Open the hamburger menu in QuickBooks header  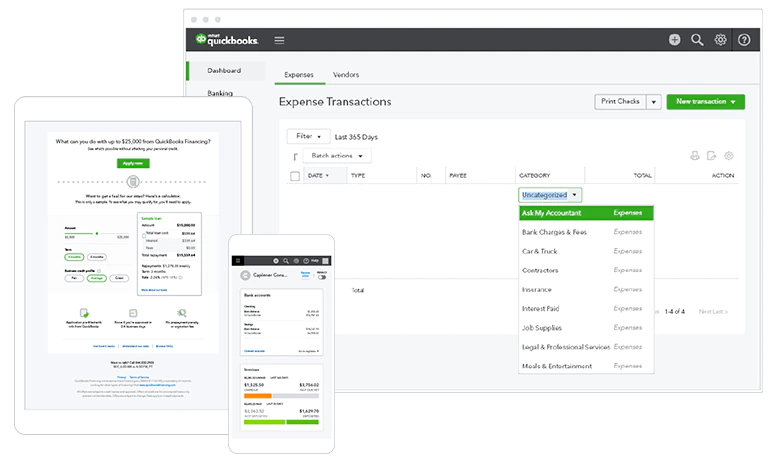pyautogui.click(x=279, y=40)
